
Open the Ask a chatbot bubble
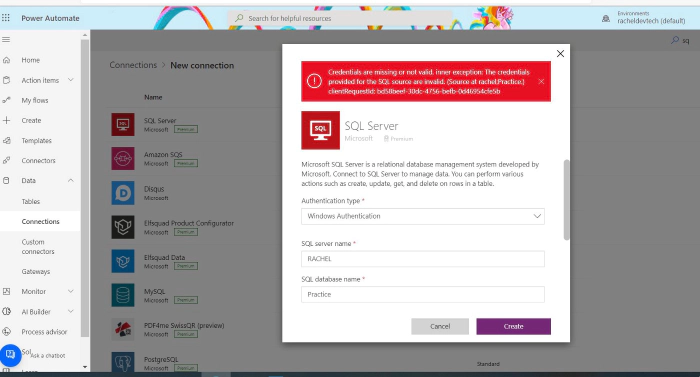pos(10,355)
